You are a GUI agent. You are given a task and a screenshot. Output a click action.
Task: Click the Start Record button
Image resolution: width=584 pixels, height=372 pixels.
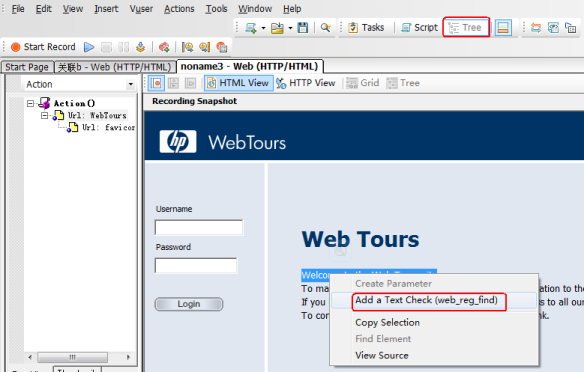pos(43,47)
